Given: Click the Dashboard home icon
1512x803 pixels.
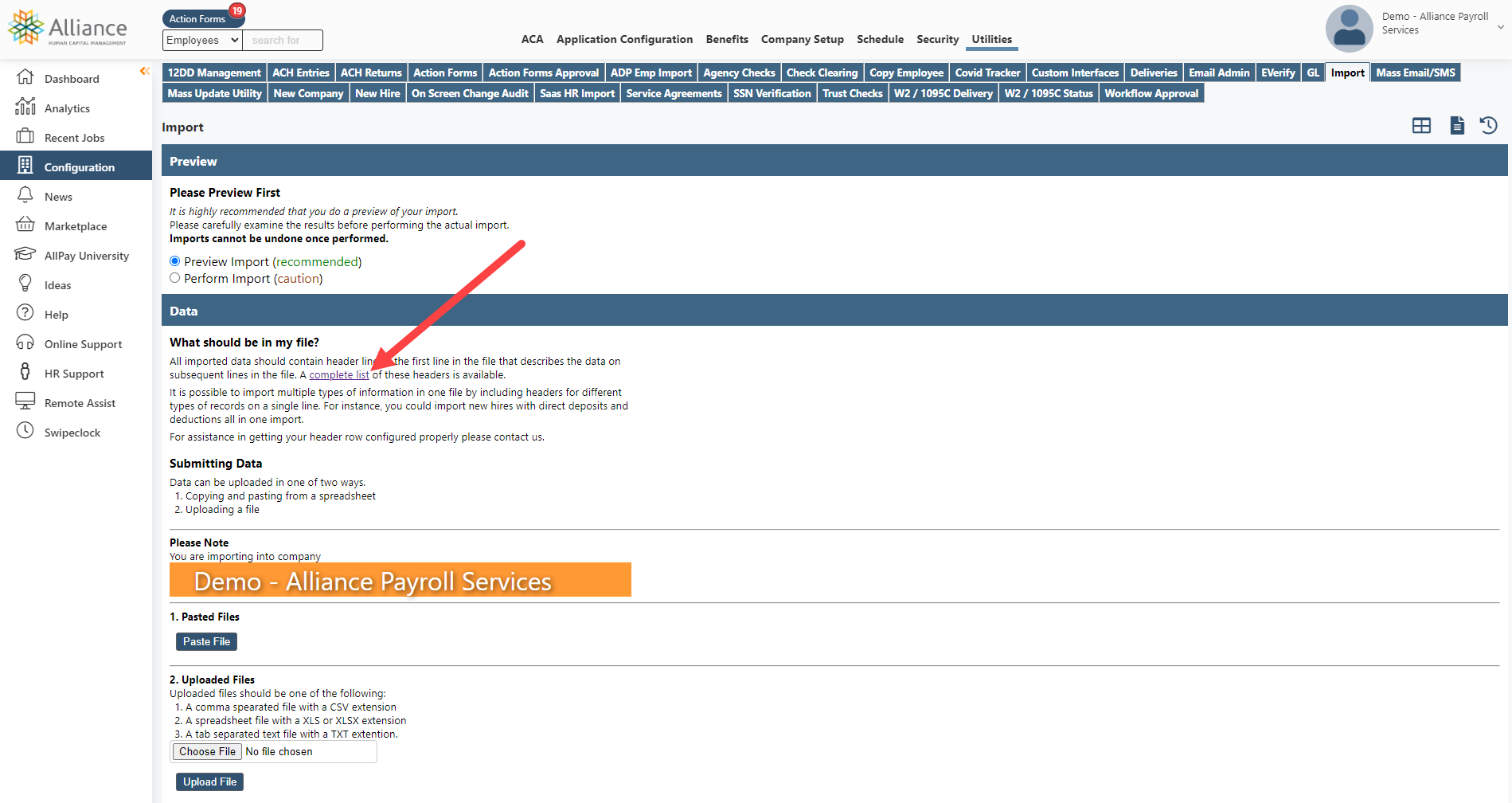Looking at the screenshot, I should click(25, 77).
